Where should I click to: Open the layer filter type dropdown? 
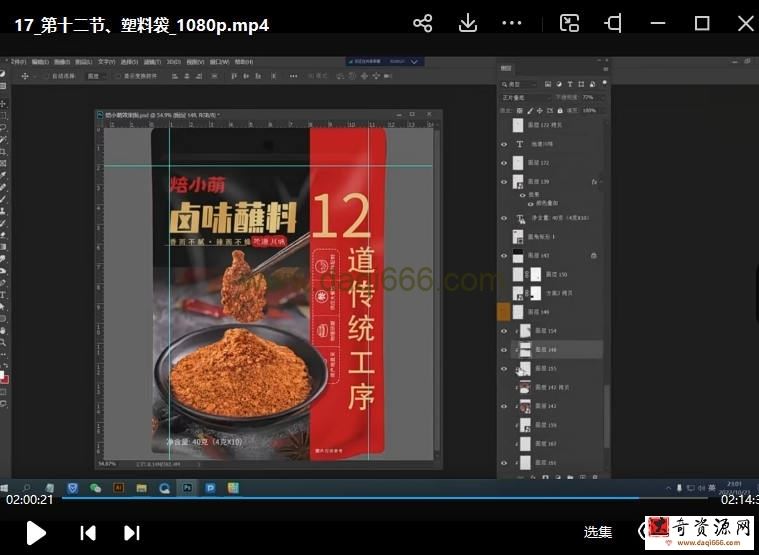point(519,84)
